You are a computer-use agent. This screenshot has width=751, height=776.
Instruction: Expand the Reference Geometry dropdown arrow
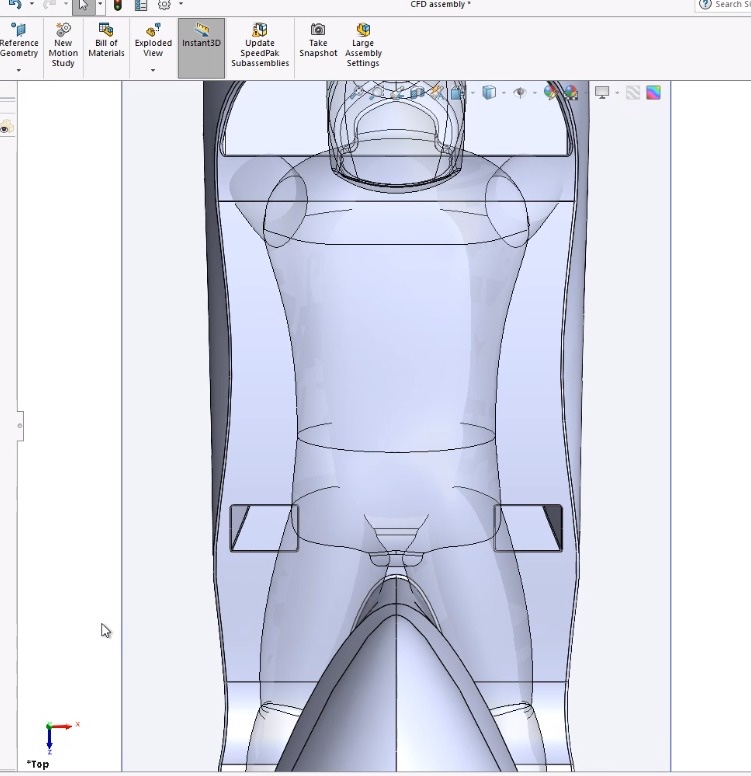18,71
